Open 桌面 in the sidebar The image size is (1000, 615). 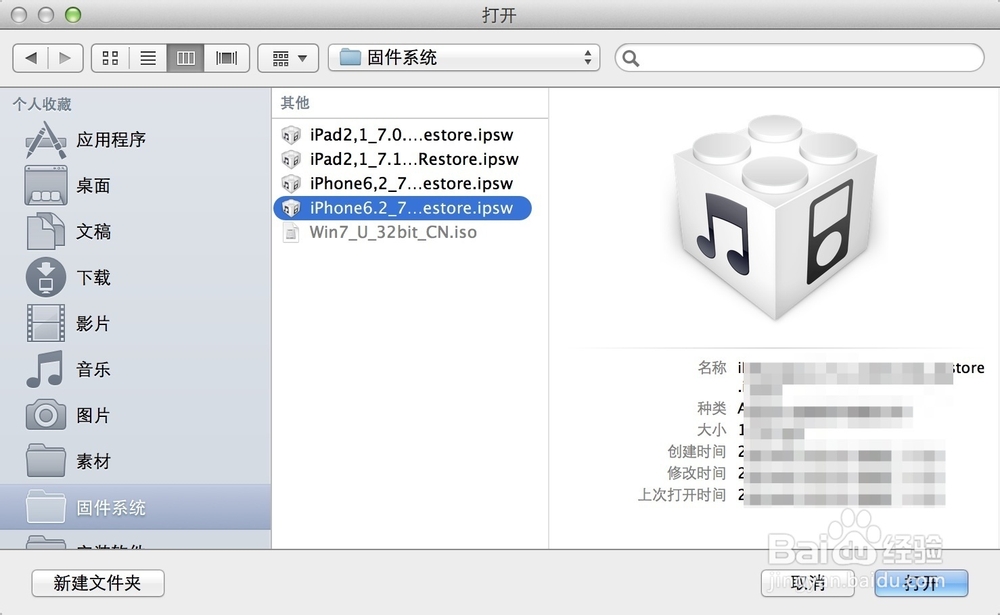tap(135, 186)
